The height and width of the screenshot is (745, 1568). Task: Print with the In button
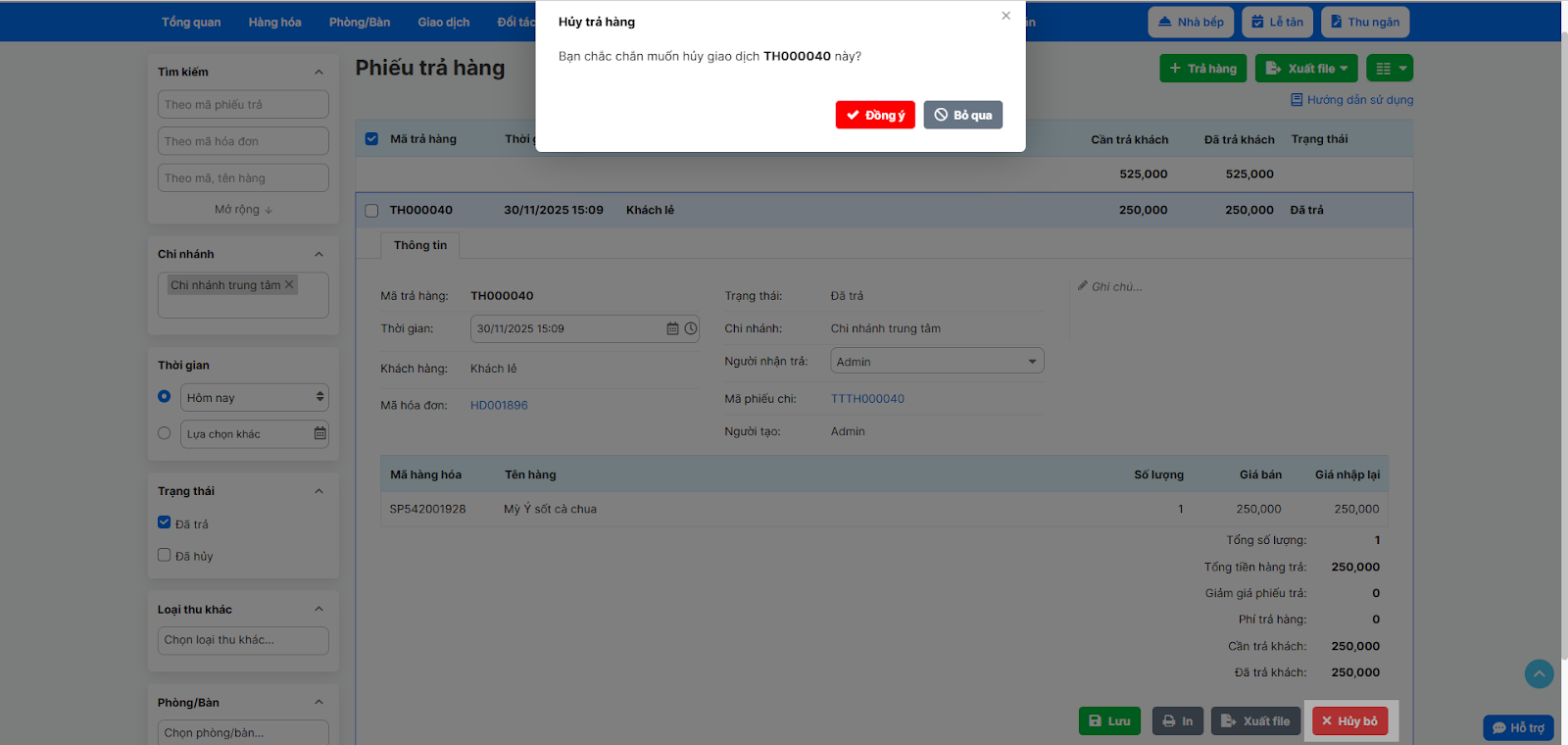tap(1178, 720)
